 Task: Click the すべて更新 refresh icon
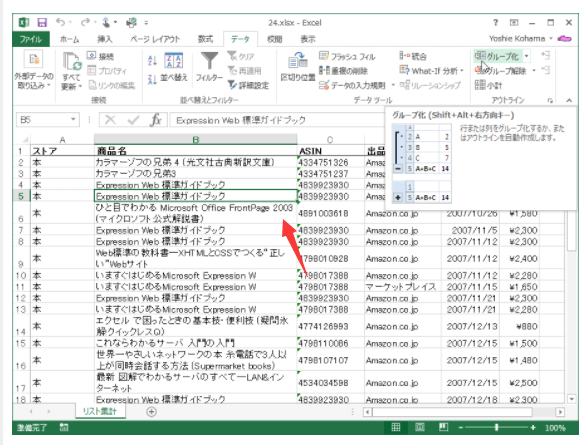click(72, 61)
